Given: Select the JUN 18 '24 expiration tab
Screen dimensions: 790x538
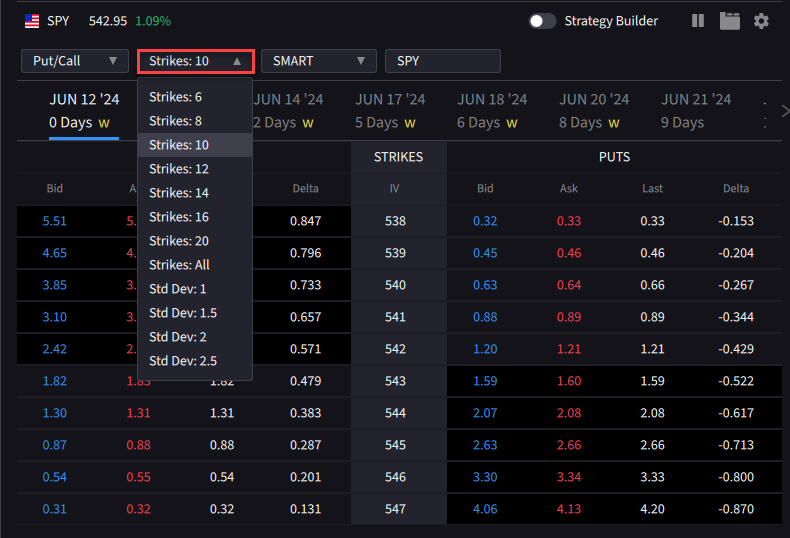Looking at the screenshot, I should point(492,111).
